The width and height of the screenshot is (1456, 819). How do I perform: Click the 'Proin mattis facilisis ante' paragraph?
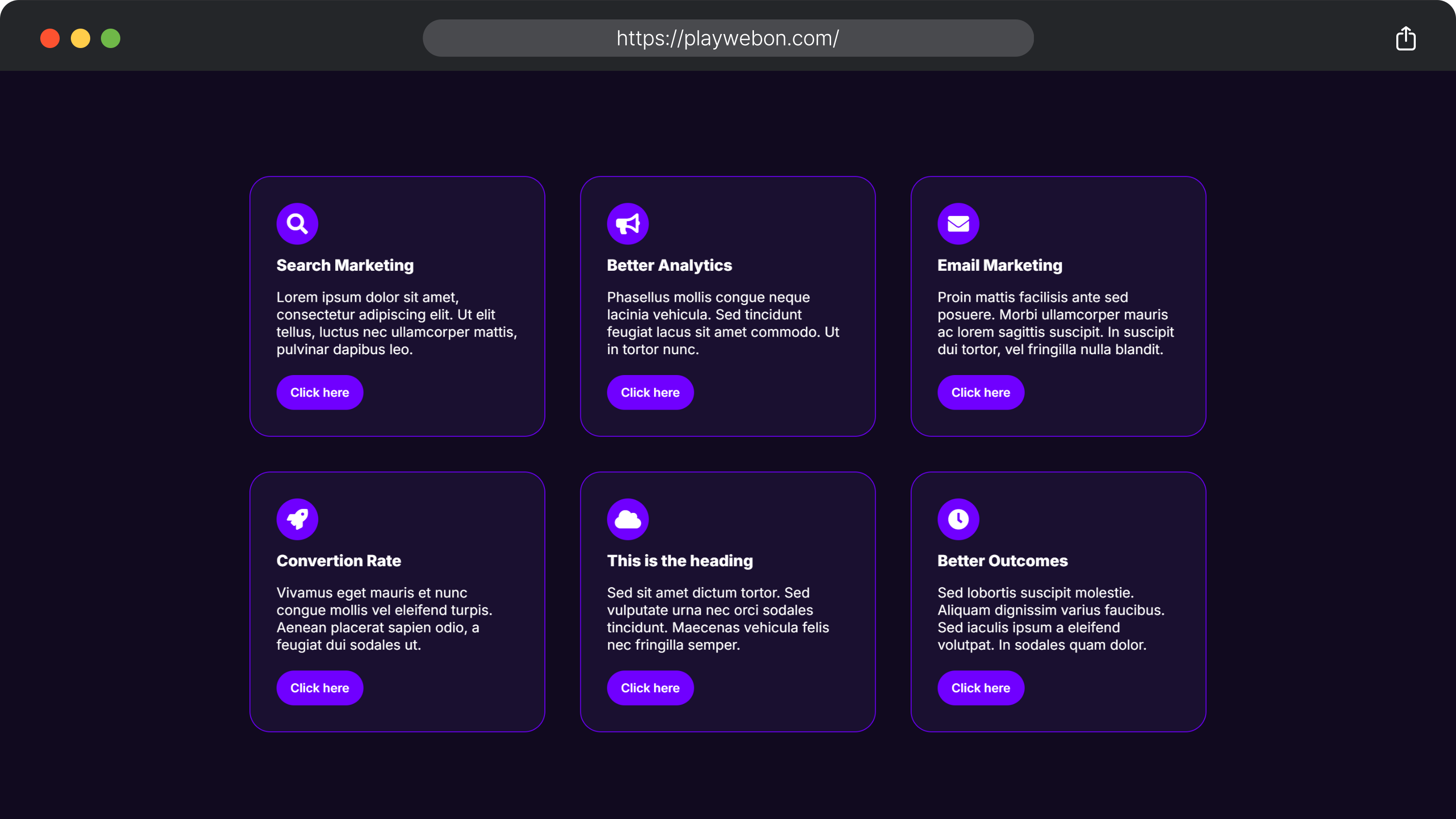(1056, 323)
